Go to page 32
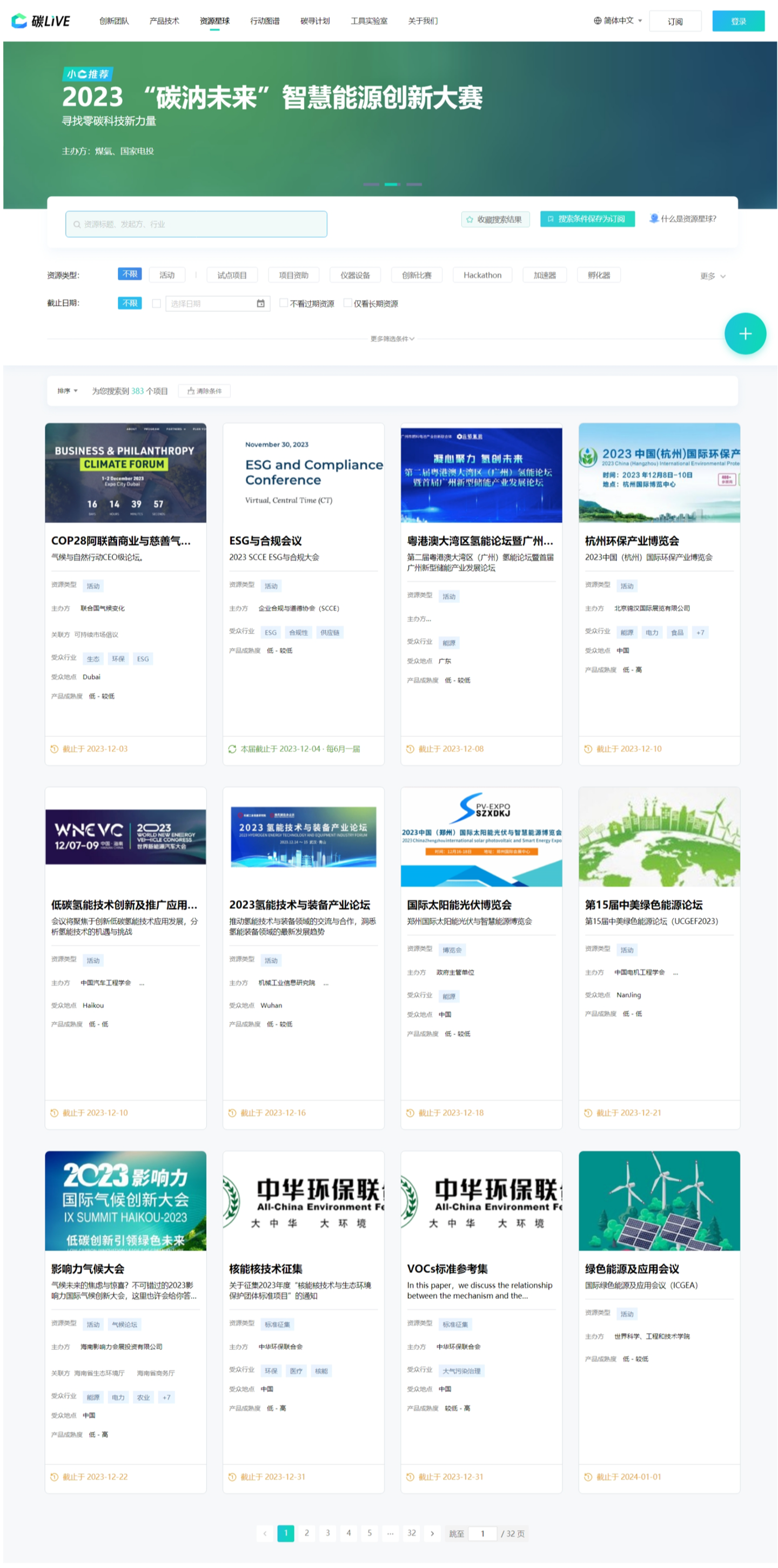The height and width of the screenshot is (1568, 778). click(x=412, y=1534)
